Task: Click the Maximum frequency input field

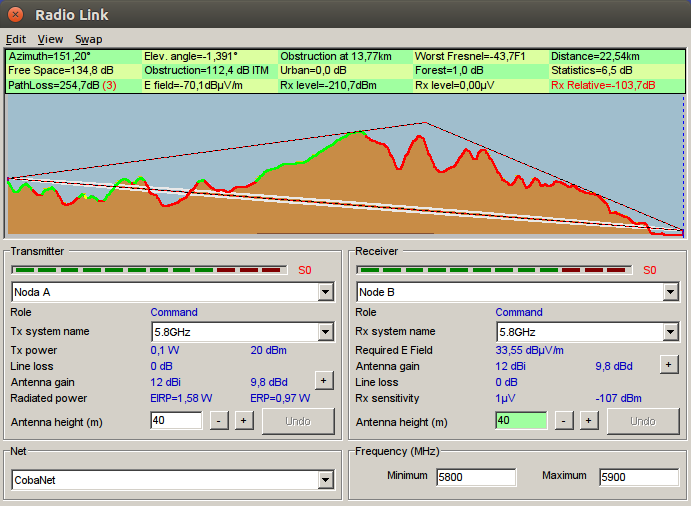Action: pyautogui.click(x=637, y=477)
